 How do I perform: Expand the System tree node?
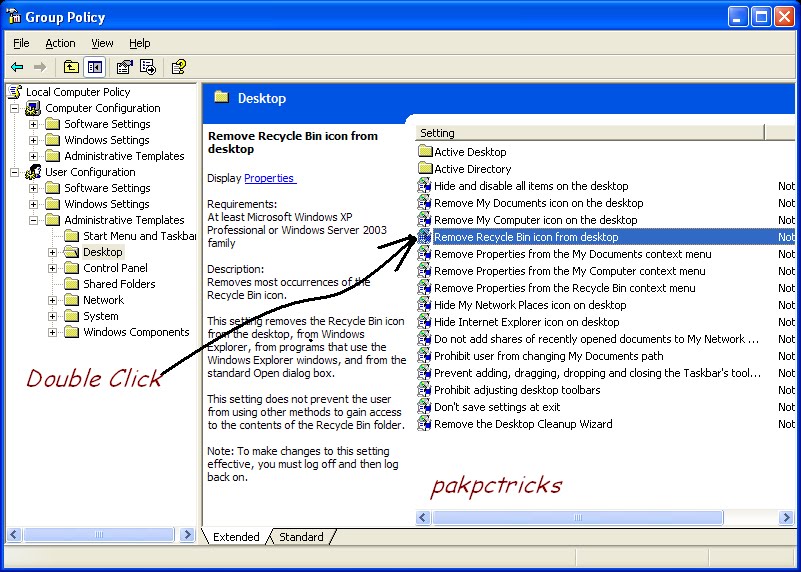tap(53, 316)
